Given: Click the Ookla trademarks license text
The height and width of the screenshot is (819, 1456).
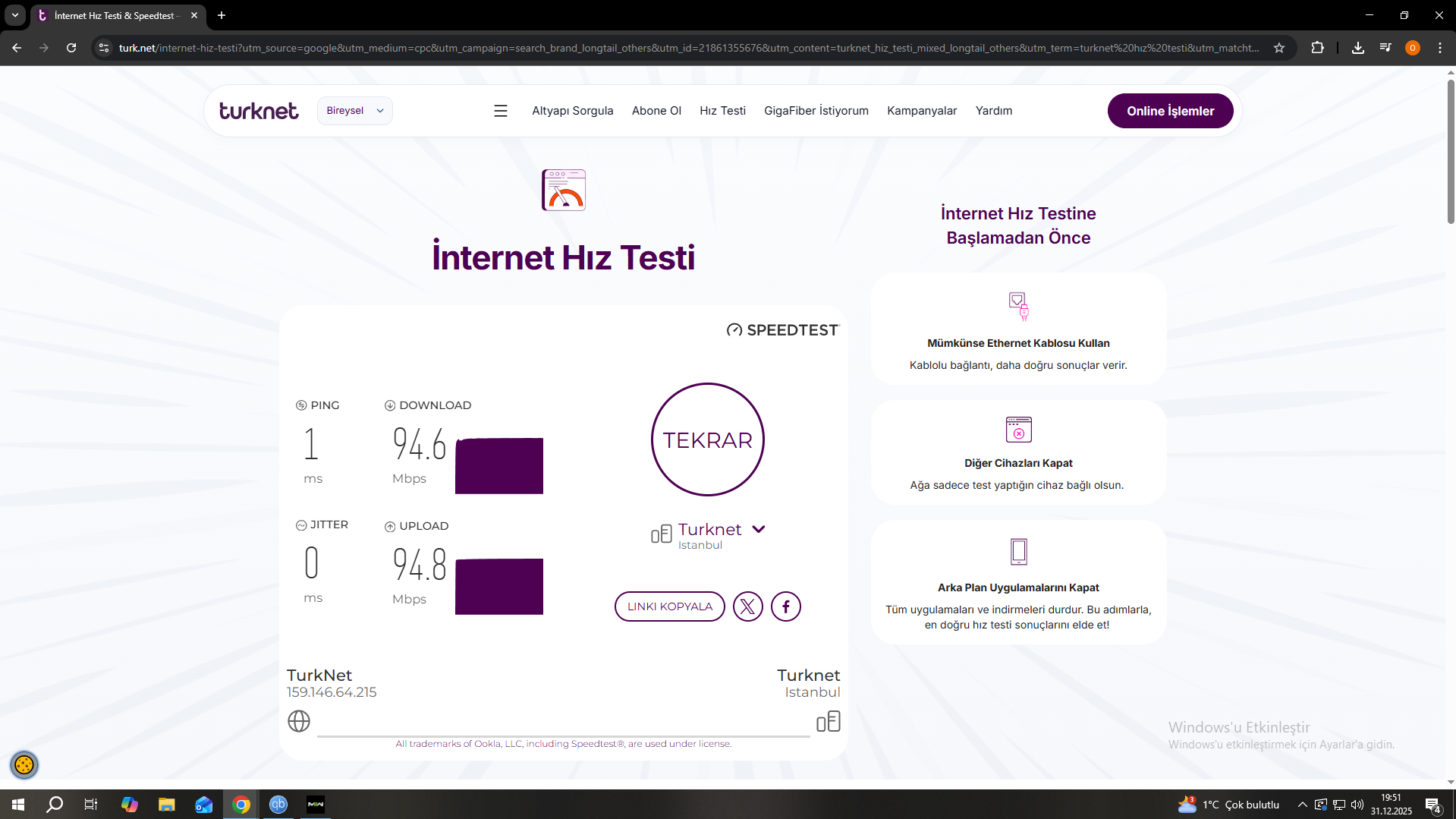Looking at the screenshot, I should point(564,744).
